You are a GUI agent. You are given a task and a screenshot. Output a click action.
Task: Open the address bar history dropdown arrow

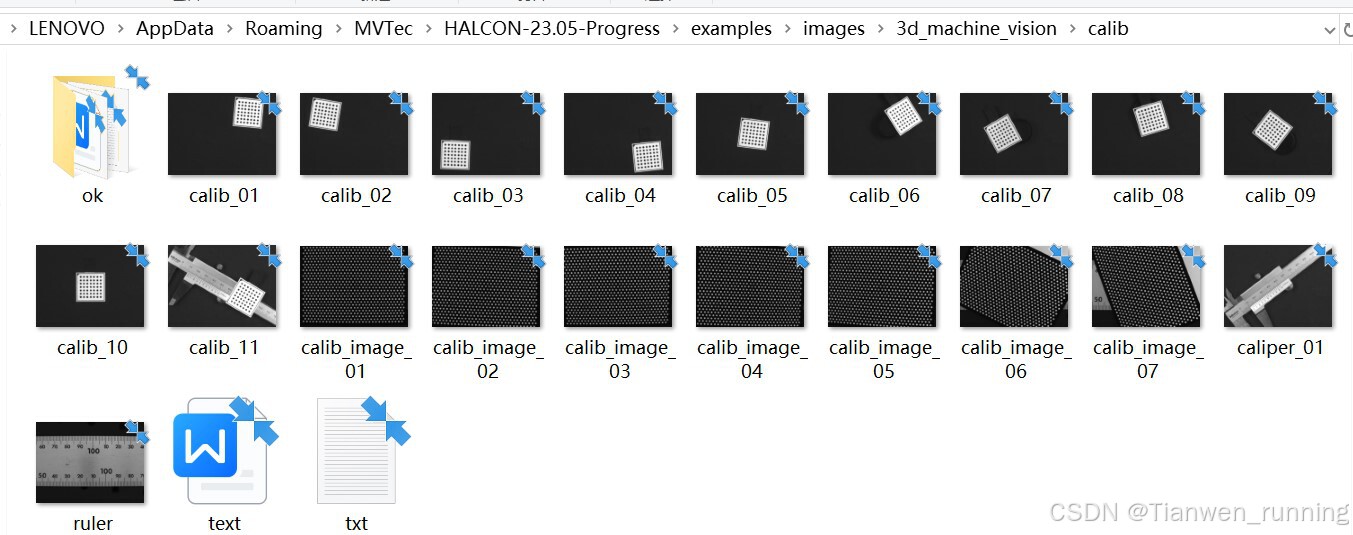1329,30
